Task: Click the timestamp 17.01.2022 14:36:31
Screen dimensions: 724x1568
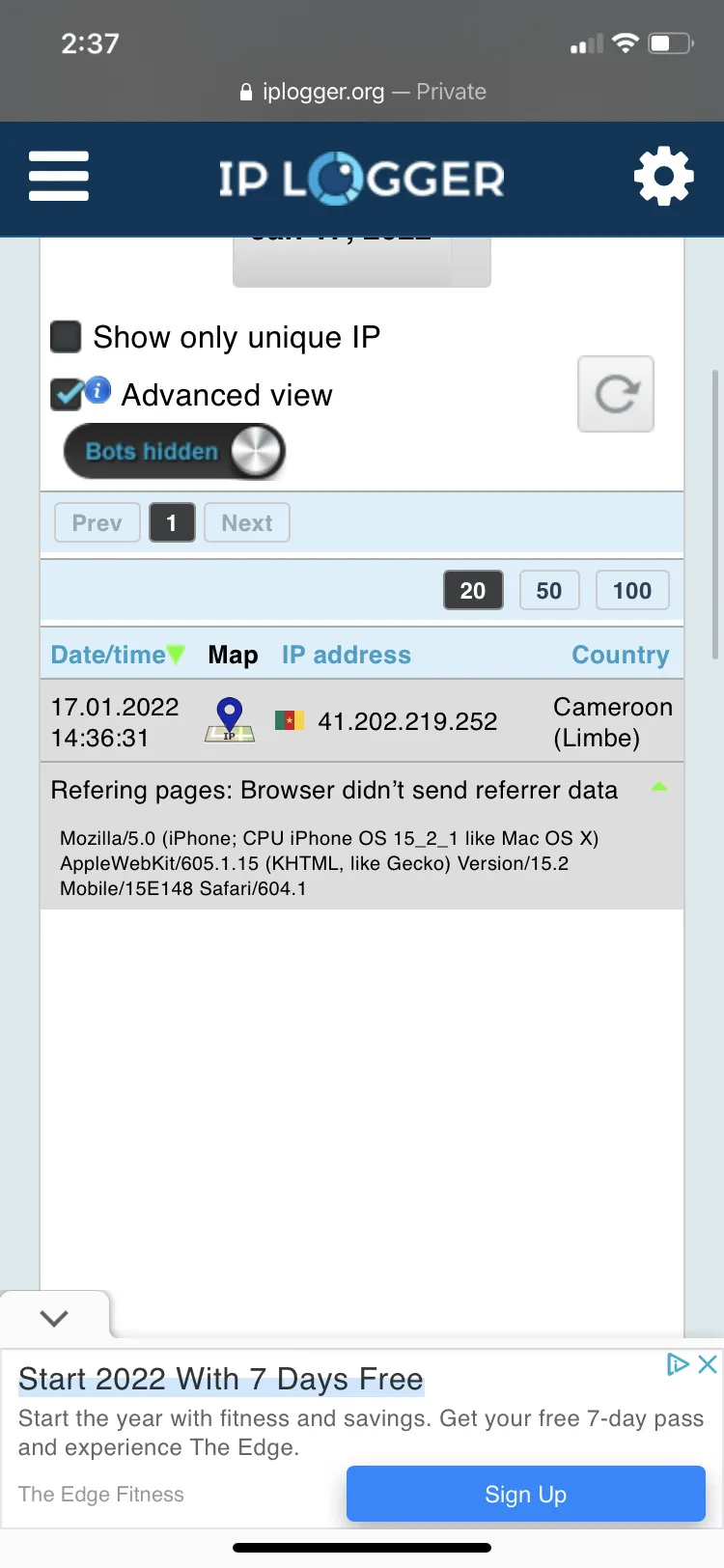Action: 115,722
